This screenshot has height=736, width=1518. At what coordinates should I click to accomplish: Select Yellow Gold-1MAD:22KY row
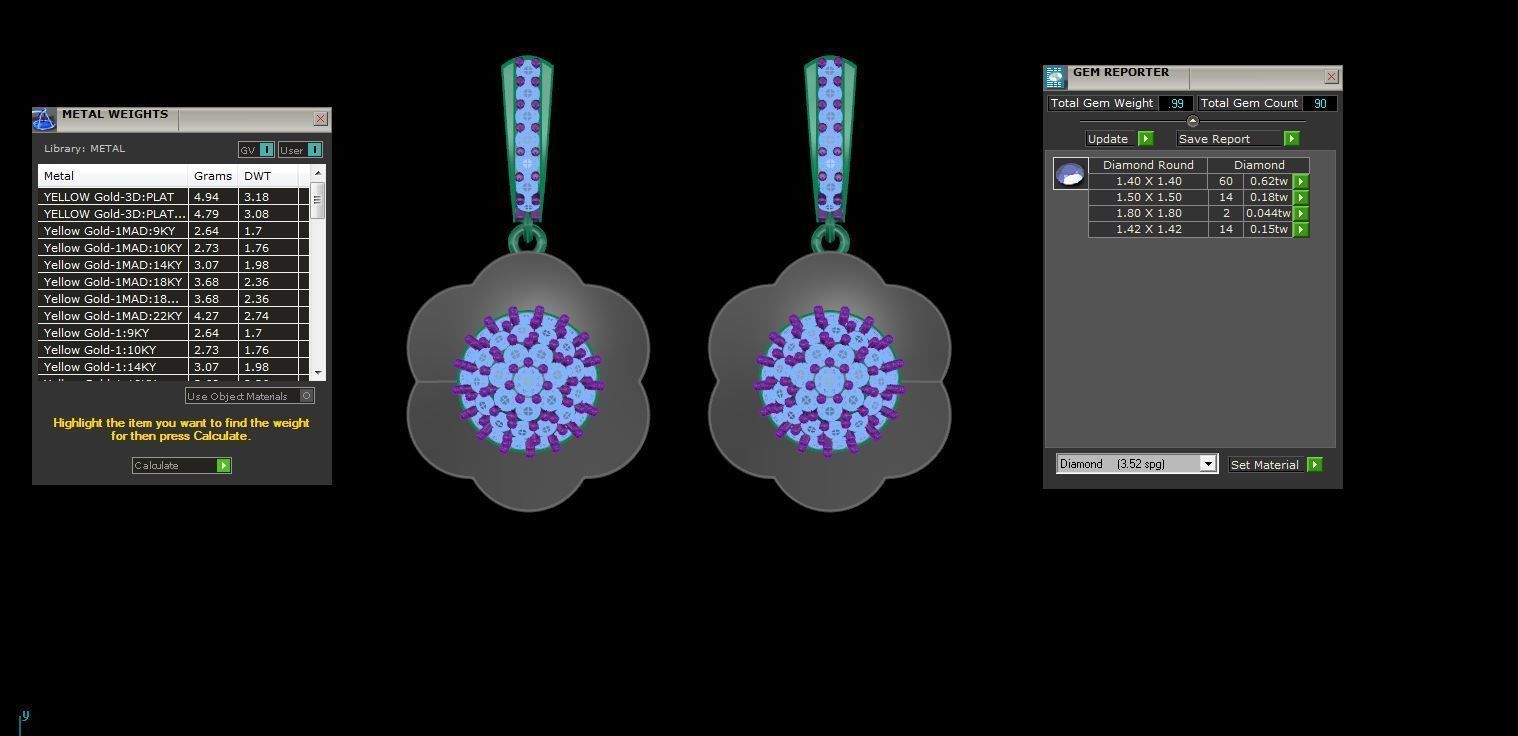(x=173, y=316)
